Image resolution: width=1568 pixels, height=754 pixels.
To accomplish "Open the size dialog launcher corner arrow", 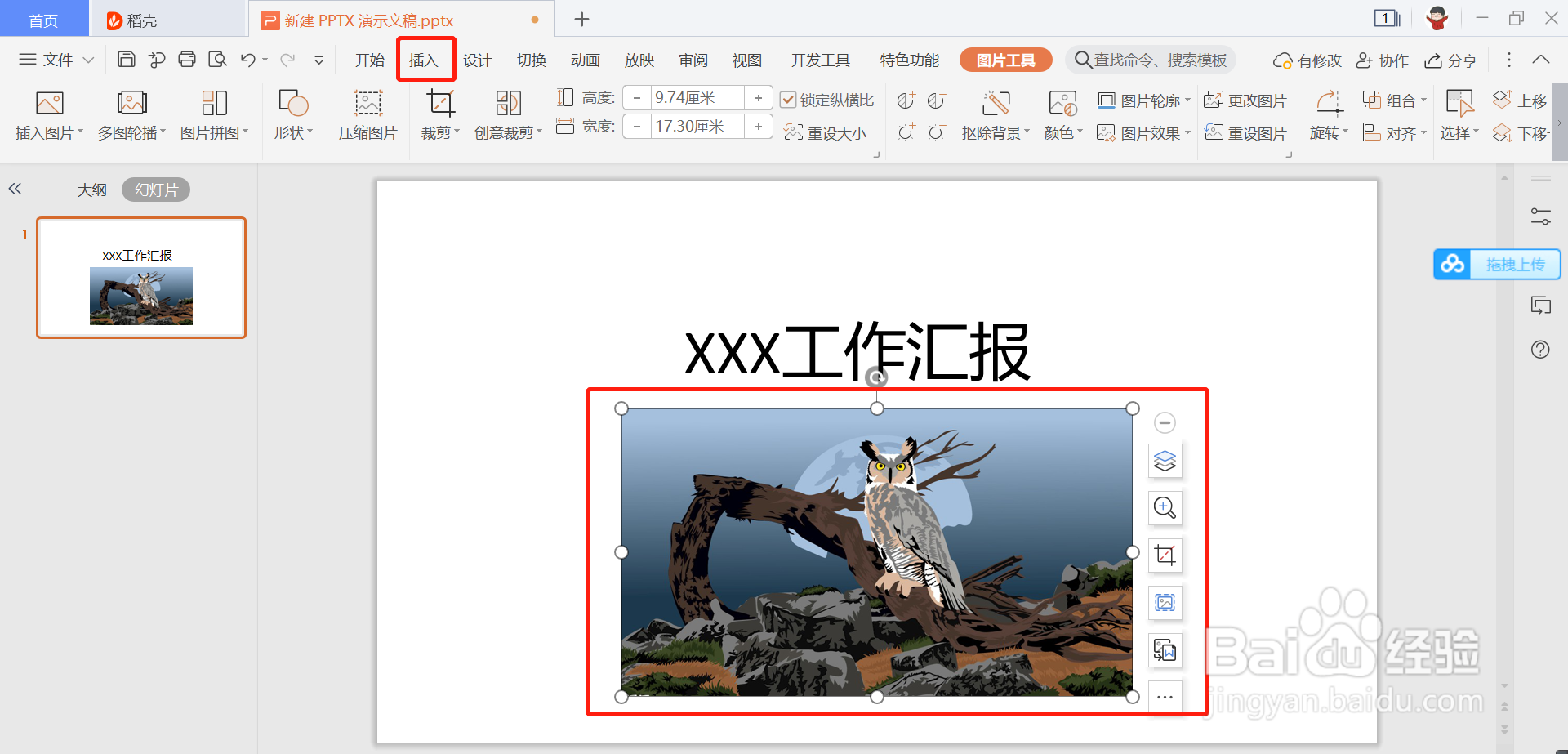I will [876, 154].
